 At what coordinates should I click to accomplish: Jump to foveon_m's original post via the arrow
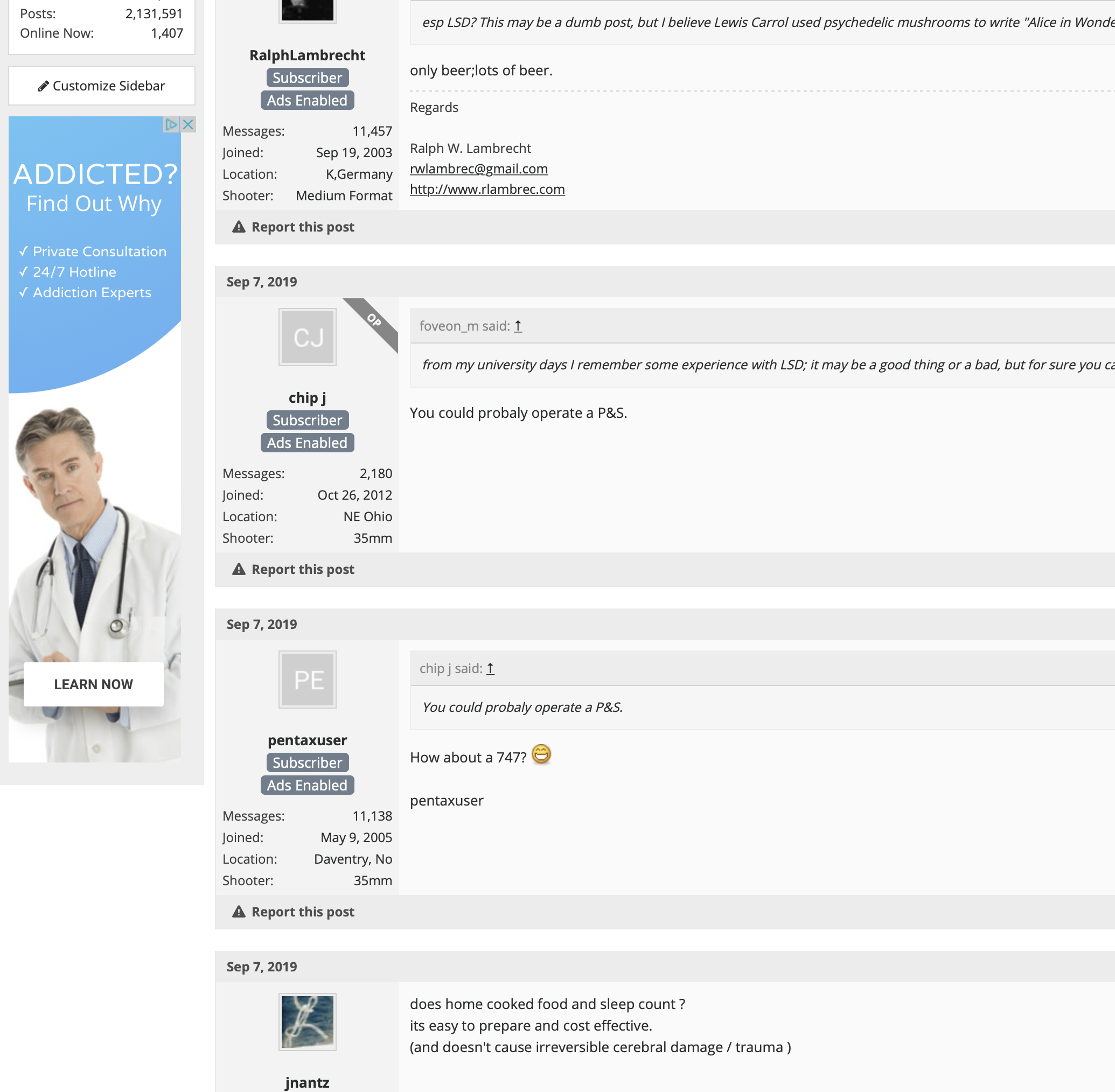(x=518, y=326)
